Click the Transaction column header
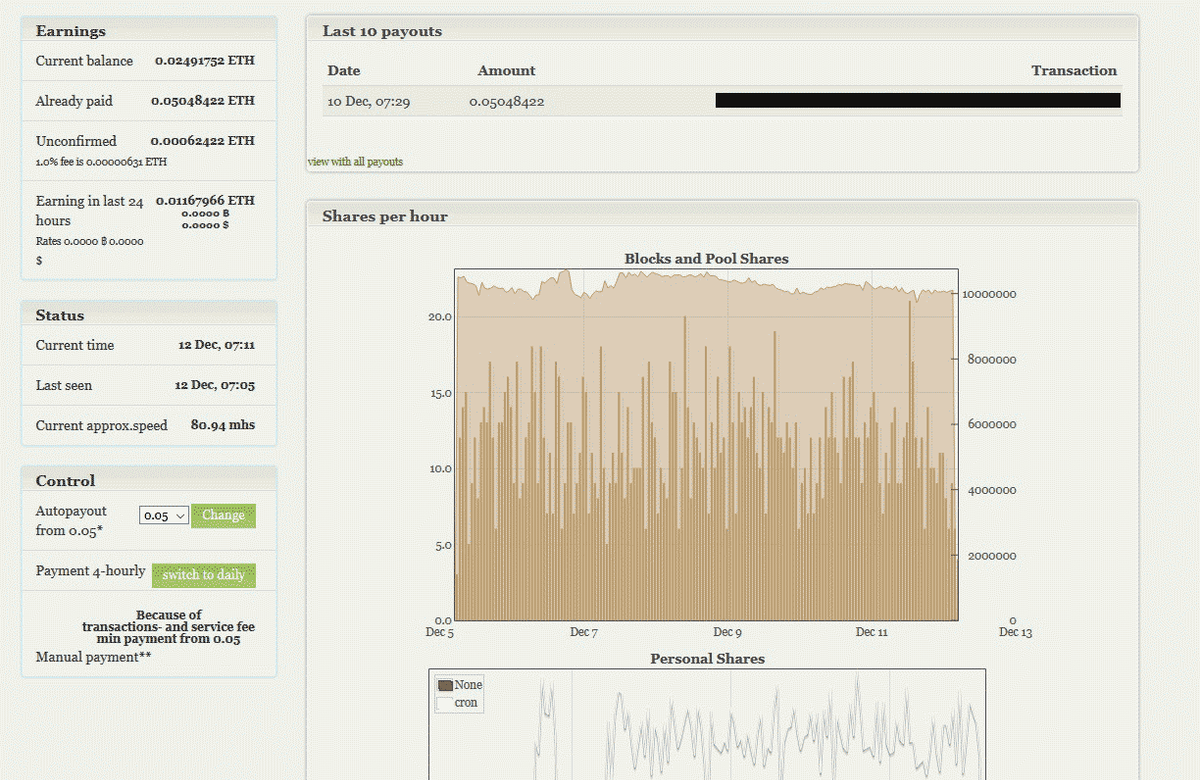Screen dimensions: 1200x780 1073,71
